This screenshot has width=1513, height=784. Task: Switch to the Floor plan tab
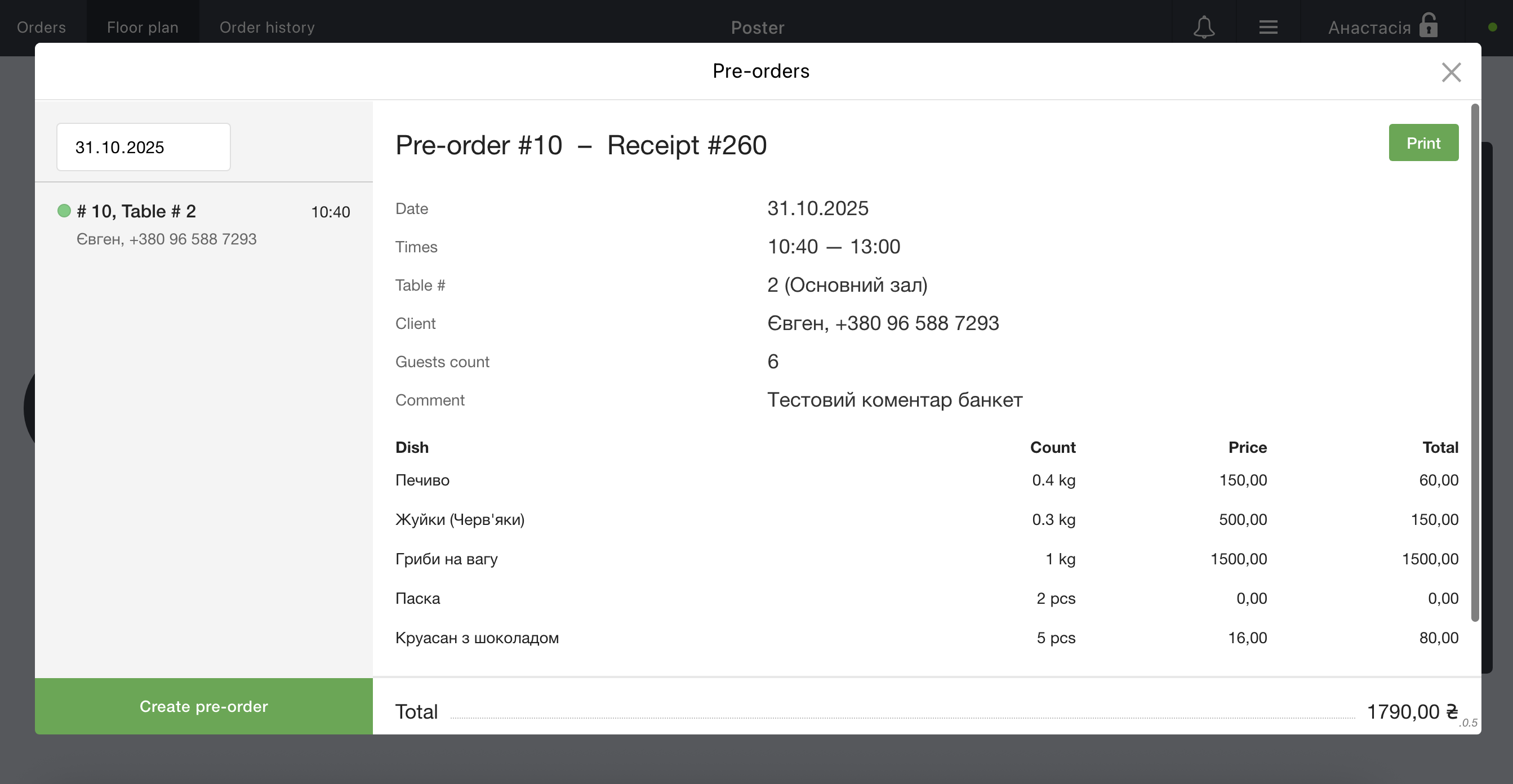[x=142, y=27]
